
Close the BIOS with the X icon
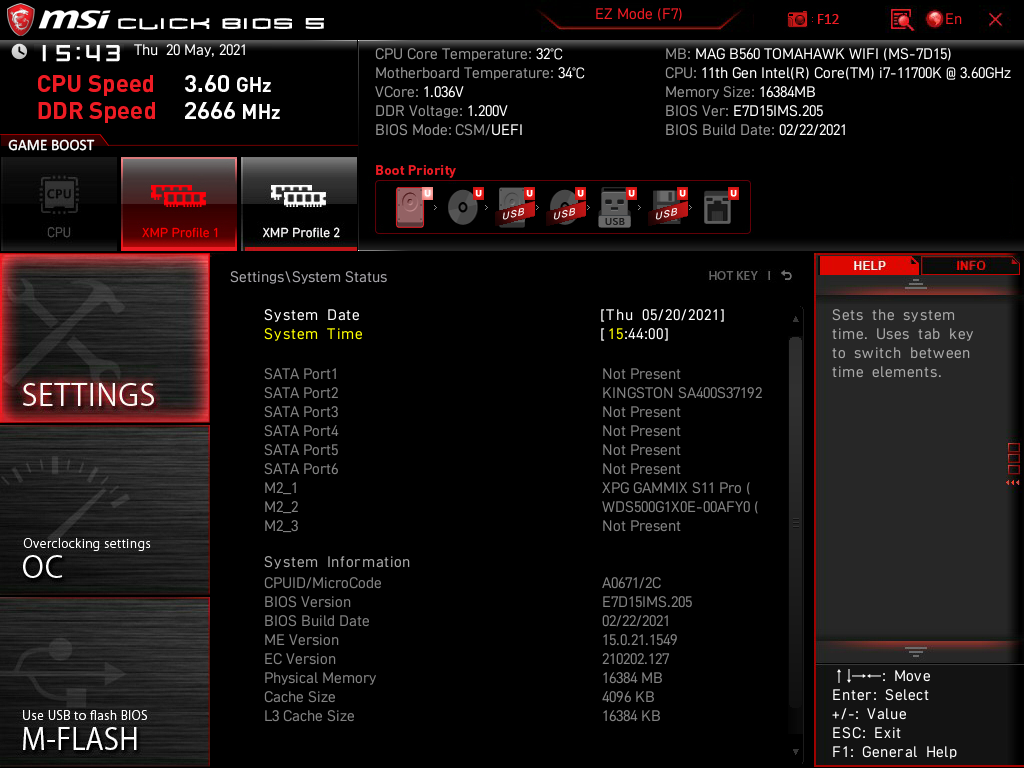pyautogui.click(x=995, y=20)
